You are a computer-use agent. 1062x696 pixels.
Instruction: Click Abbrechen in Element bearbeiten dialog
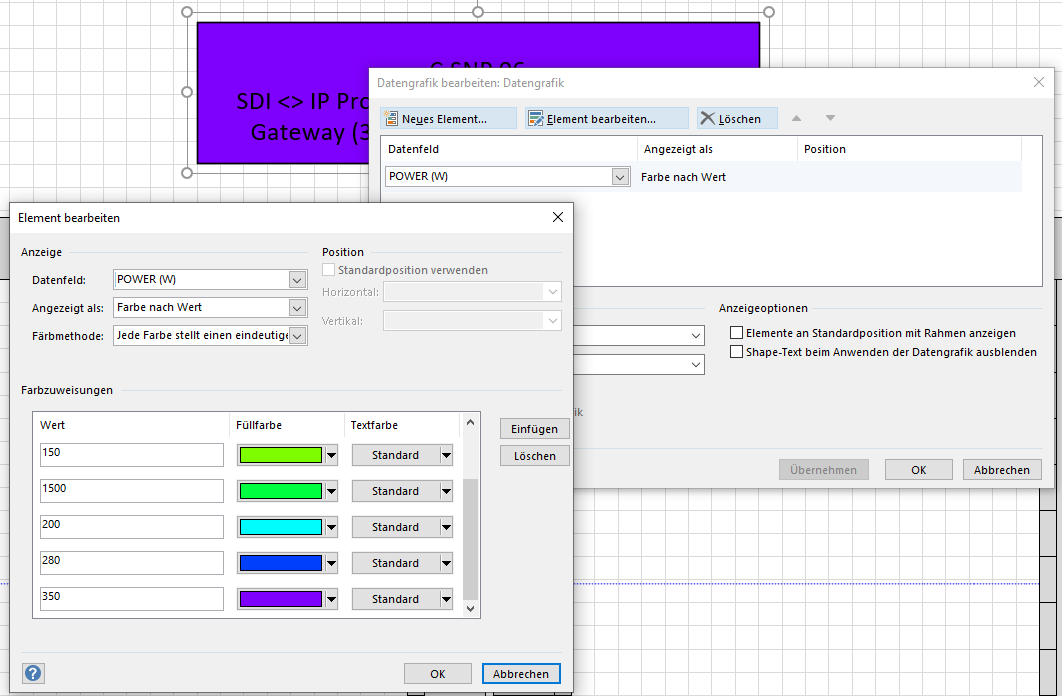pyautogui.click(x=521, y=674)
